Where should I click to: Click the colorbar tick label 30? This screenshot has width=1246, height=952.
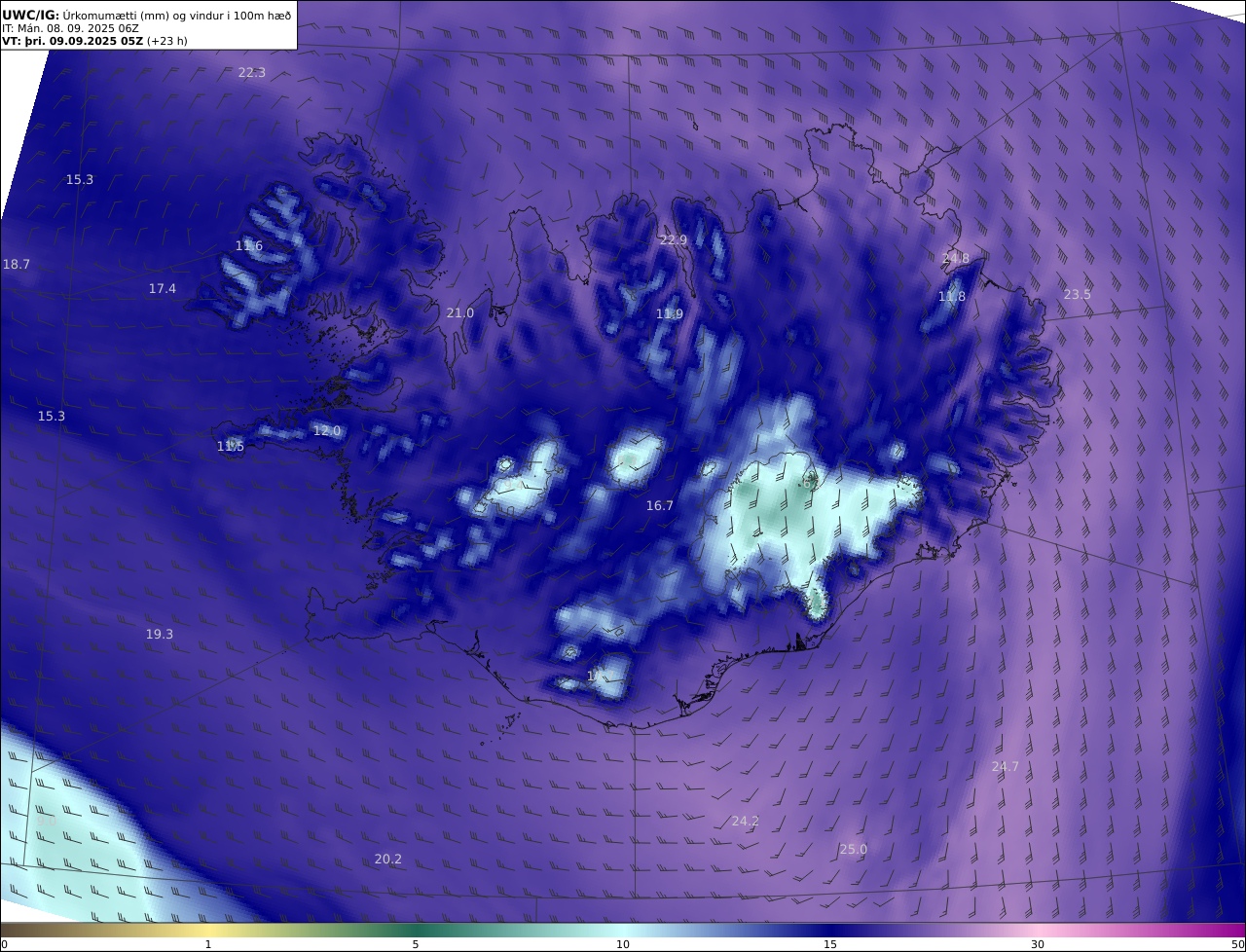pyautogui.click(x=1038, y=944)
